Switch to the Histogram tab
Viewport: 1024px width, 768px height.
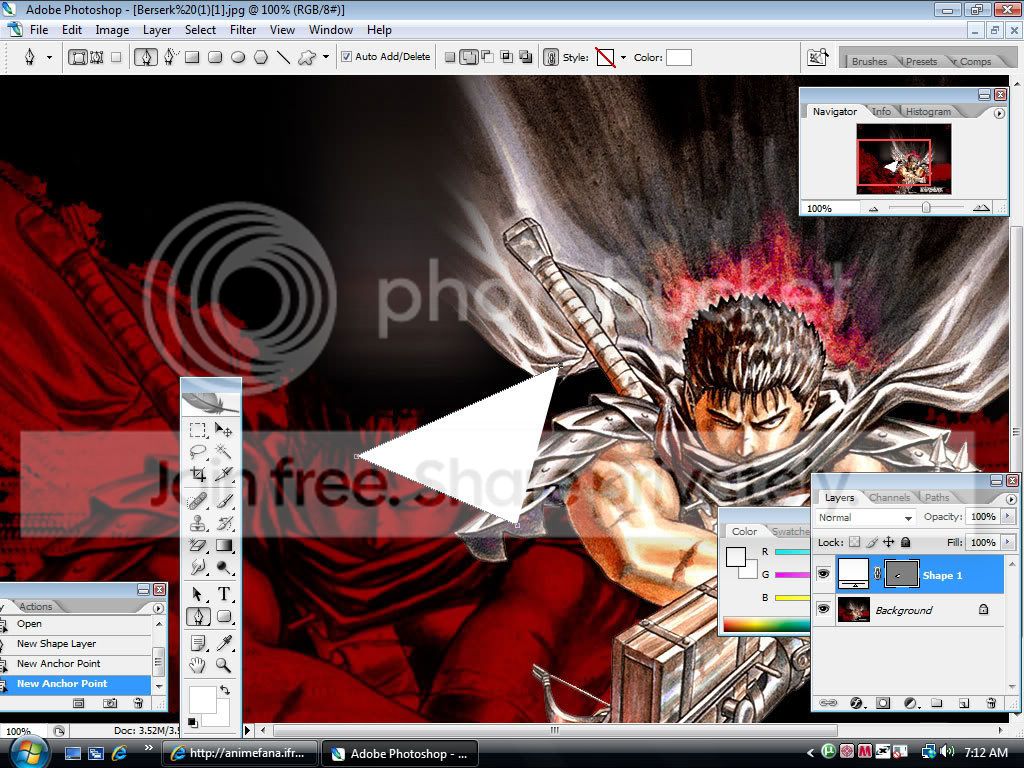(928, 112)
